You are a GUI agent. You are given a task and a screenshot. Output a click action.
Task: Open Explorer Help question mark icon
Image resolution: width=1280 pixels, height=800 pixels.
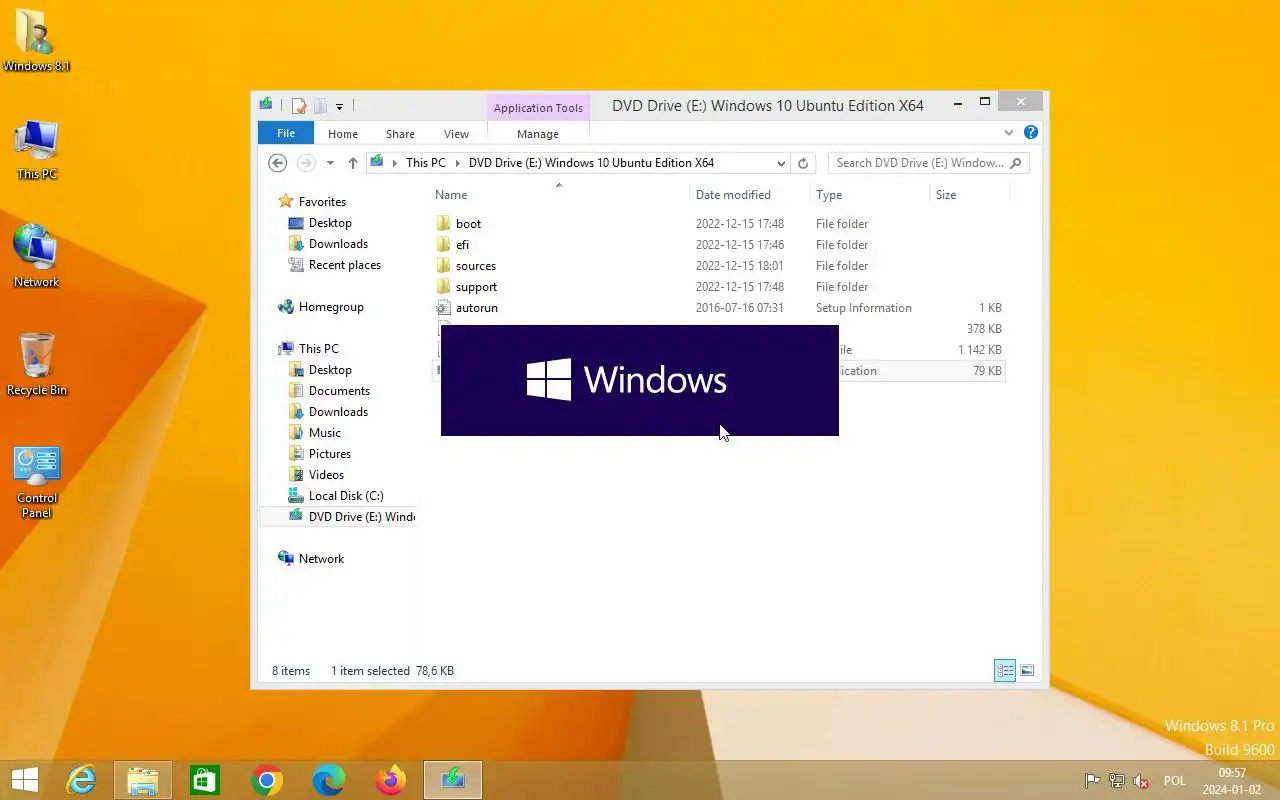(1031, 132)
